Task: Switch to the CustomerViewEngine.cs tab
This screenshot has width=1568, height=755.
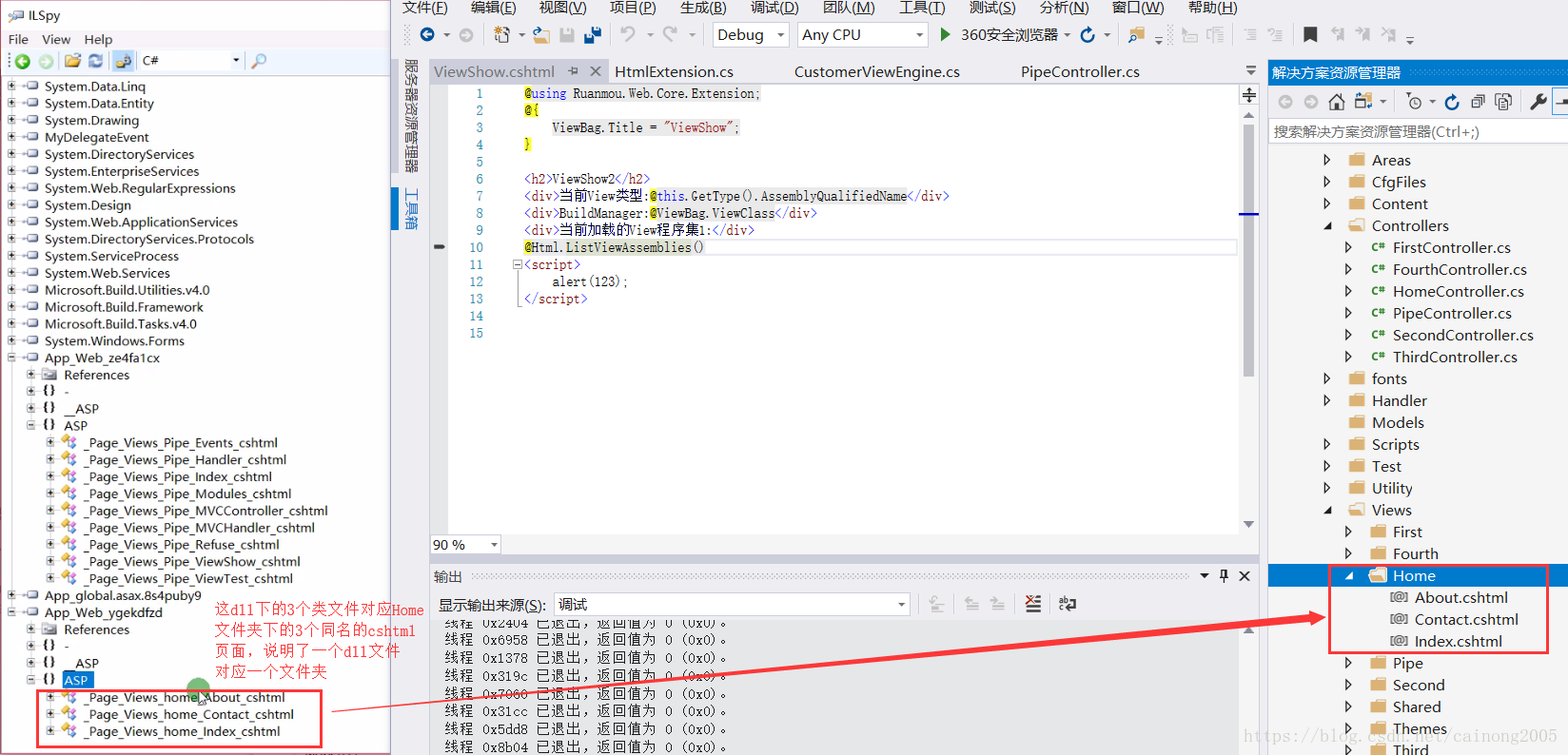Action: point(876,72)
